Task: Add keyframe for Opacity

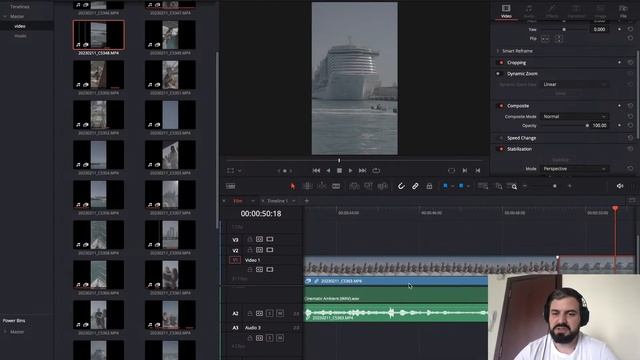Action: 620,126
